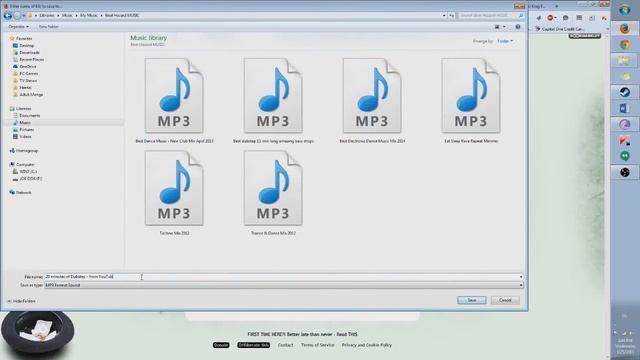Expand the address bar history dropdown
Image resolution: width=640 pixels, height=360 pixels.
coord(444,16)
